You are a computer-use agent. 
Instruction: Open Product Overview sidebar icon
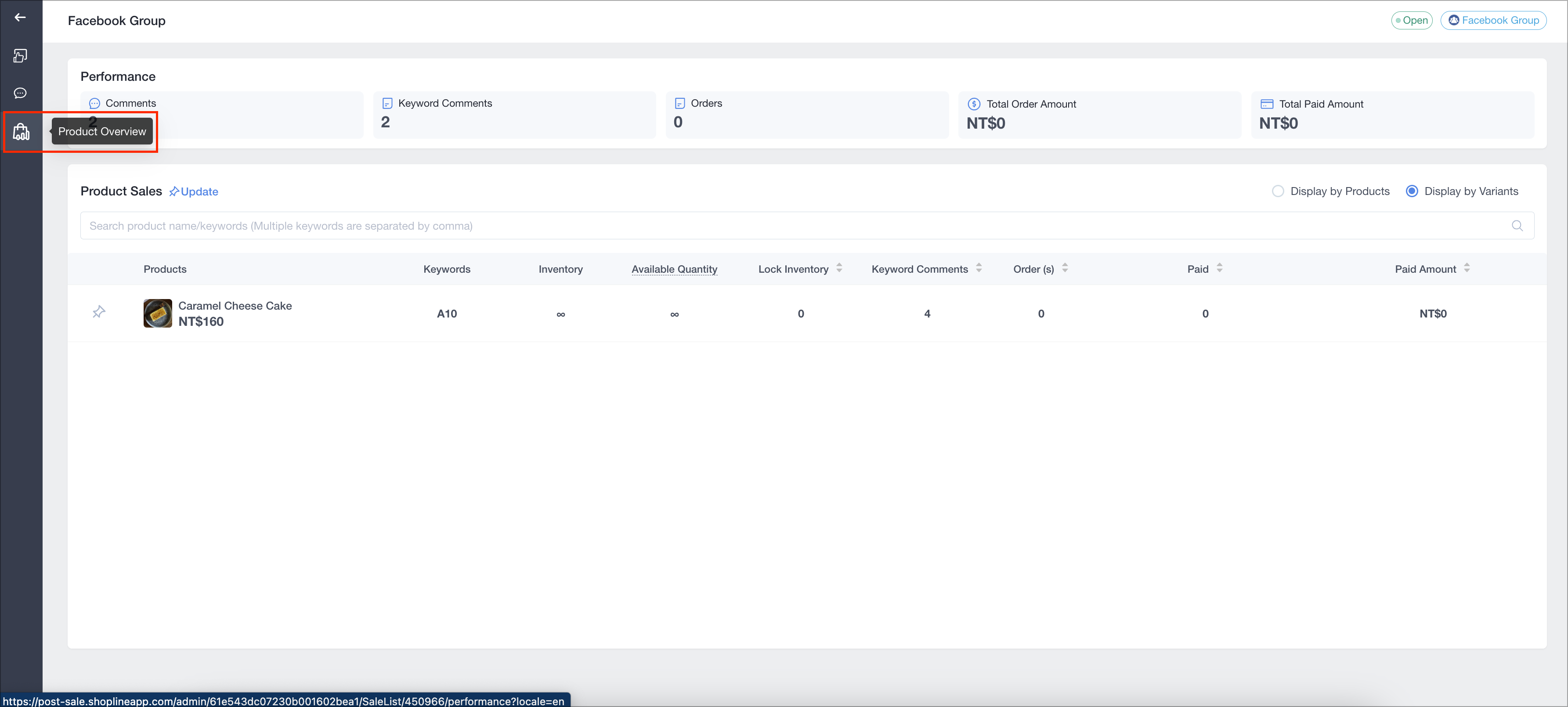click(22, 131)
